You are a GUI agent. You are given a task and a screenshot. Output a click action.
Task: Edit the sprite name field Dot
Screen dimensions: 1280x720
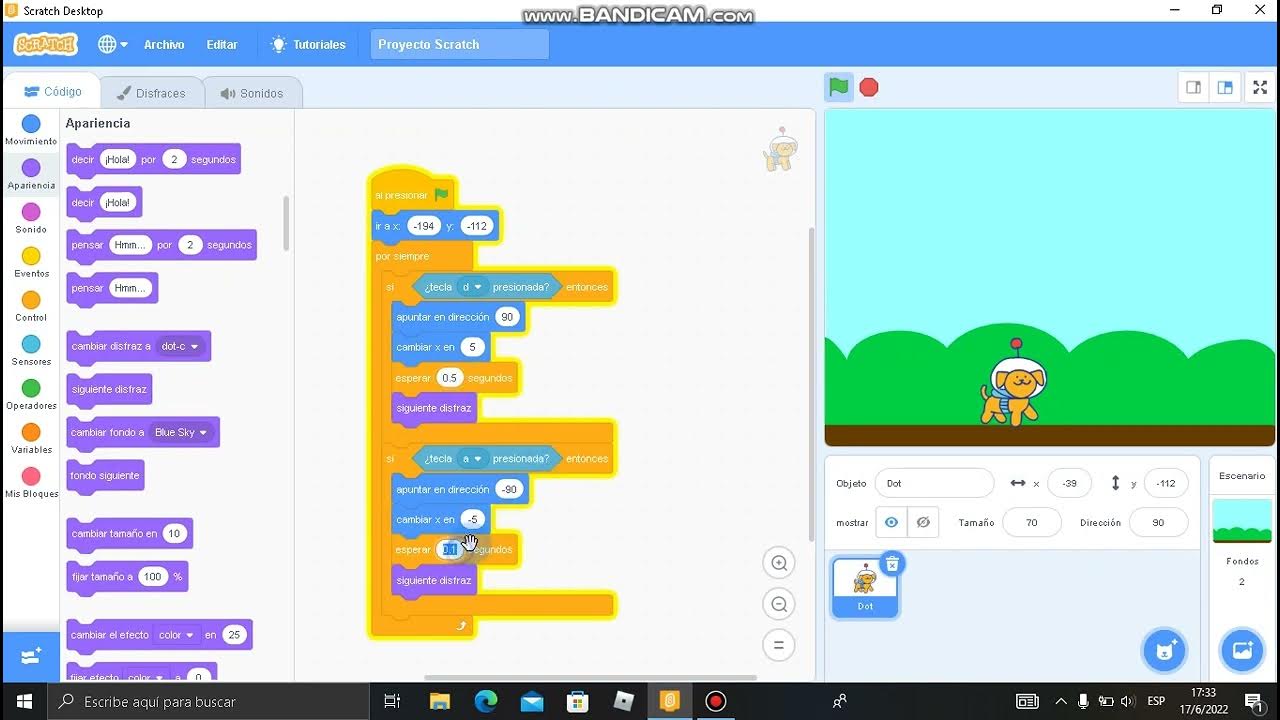click(x=934, y=483)
